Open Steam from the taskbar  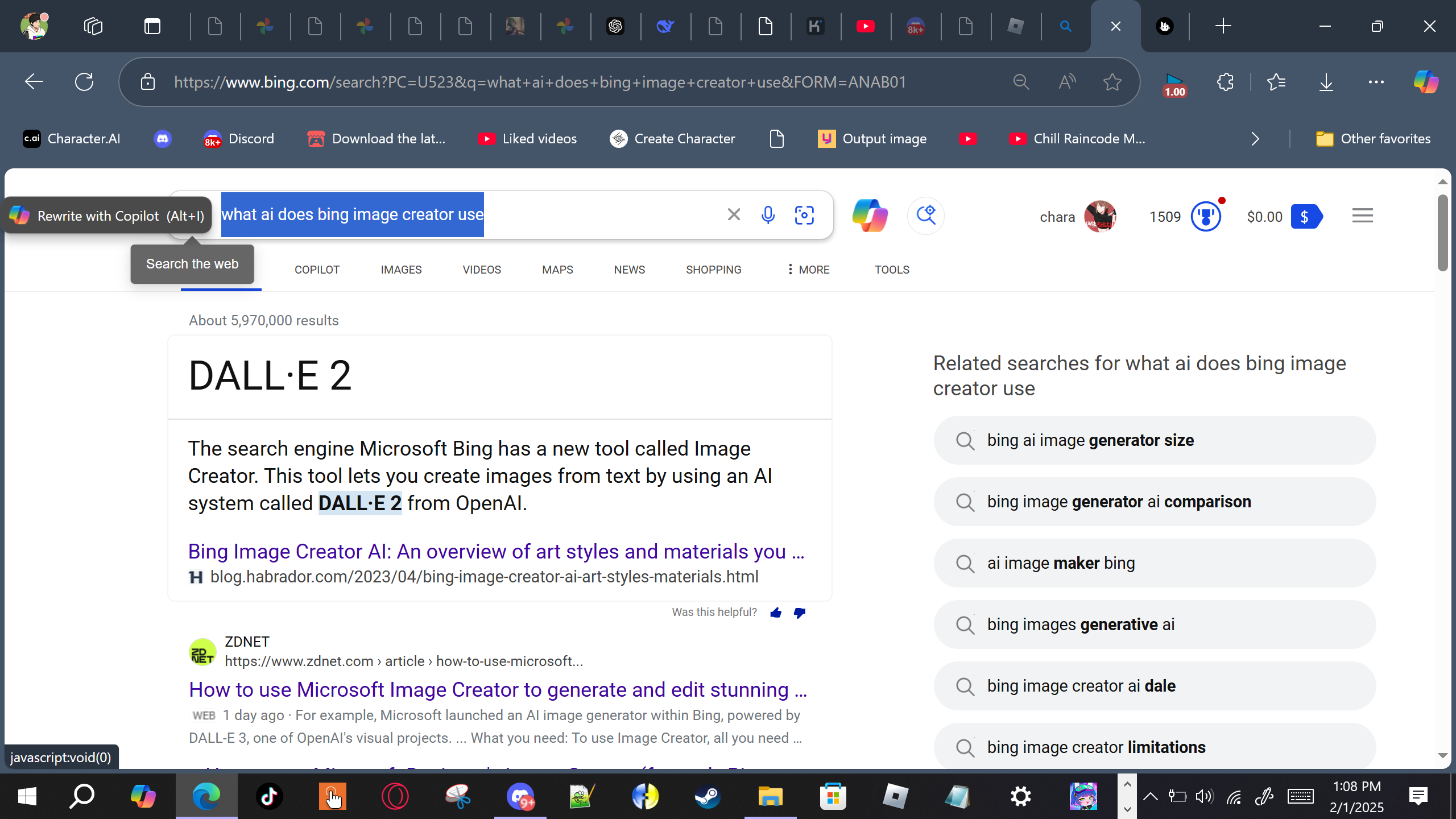point(708,796)
